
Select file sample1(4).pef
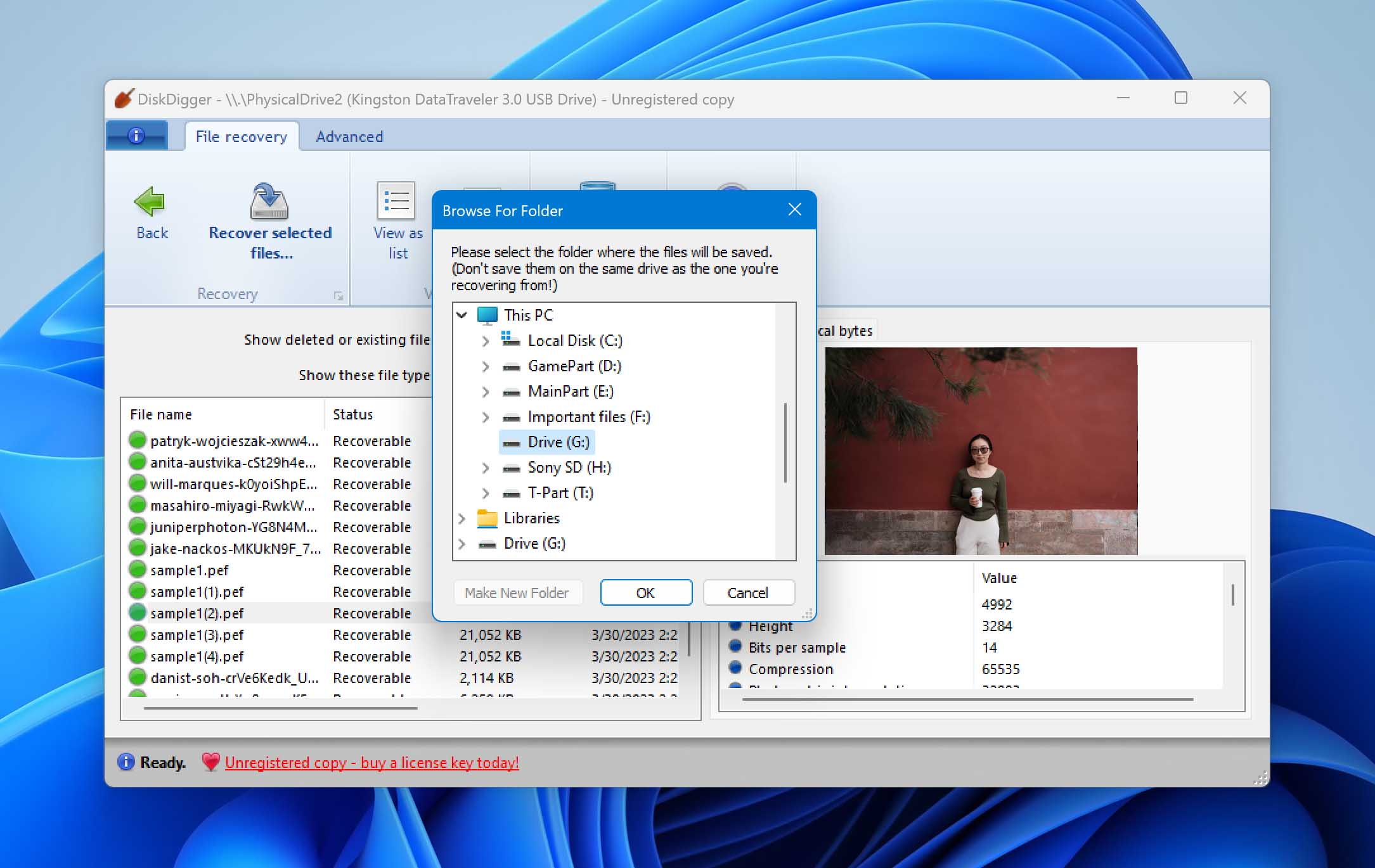click(197, 656)
